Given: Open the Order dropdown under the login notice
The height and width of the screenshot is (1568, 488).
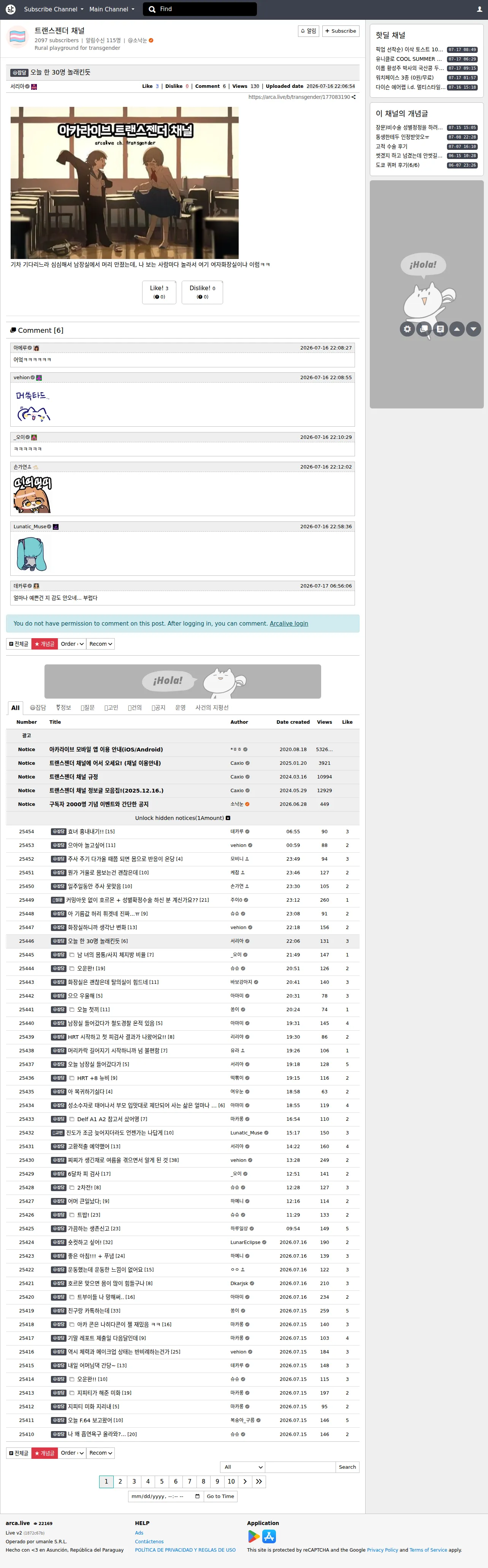Looking at the screenshot, I should click(x=72, y=644).
